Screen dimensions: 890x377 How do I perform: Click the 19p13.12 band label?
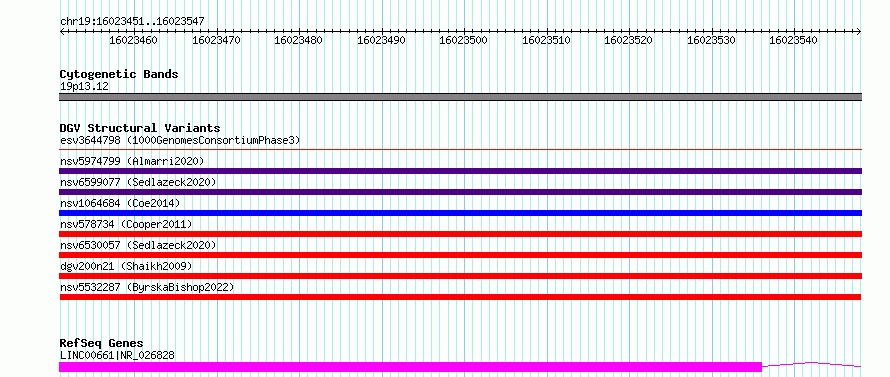click(84, 87)
